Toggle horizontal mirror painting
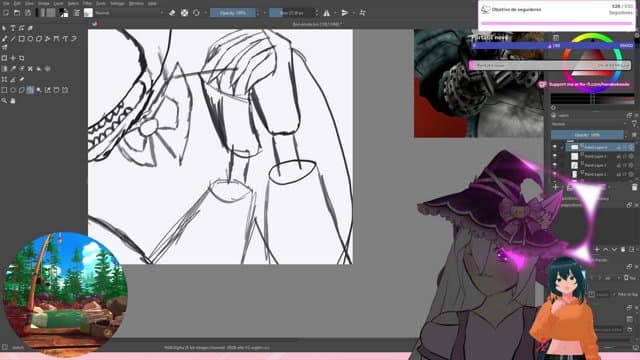 click(327, 13)
